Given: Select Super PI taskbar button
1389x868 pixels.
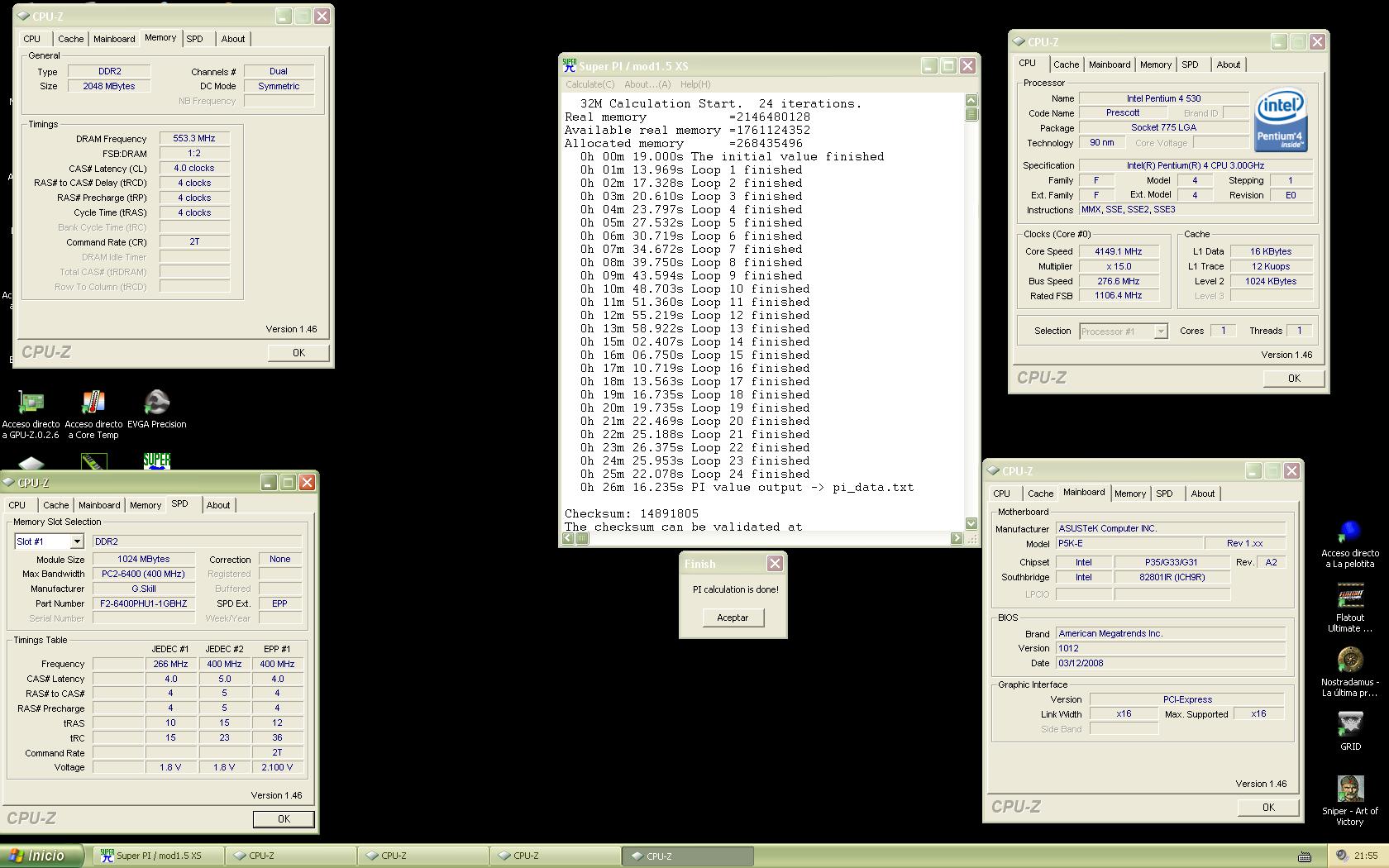Looking at the screenshot, I should click(157, 856).
